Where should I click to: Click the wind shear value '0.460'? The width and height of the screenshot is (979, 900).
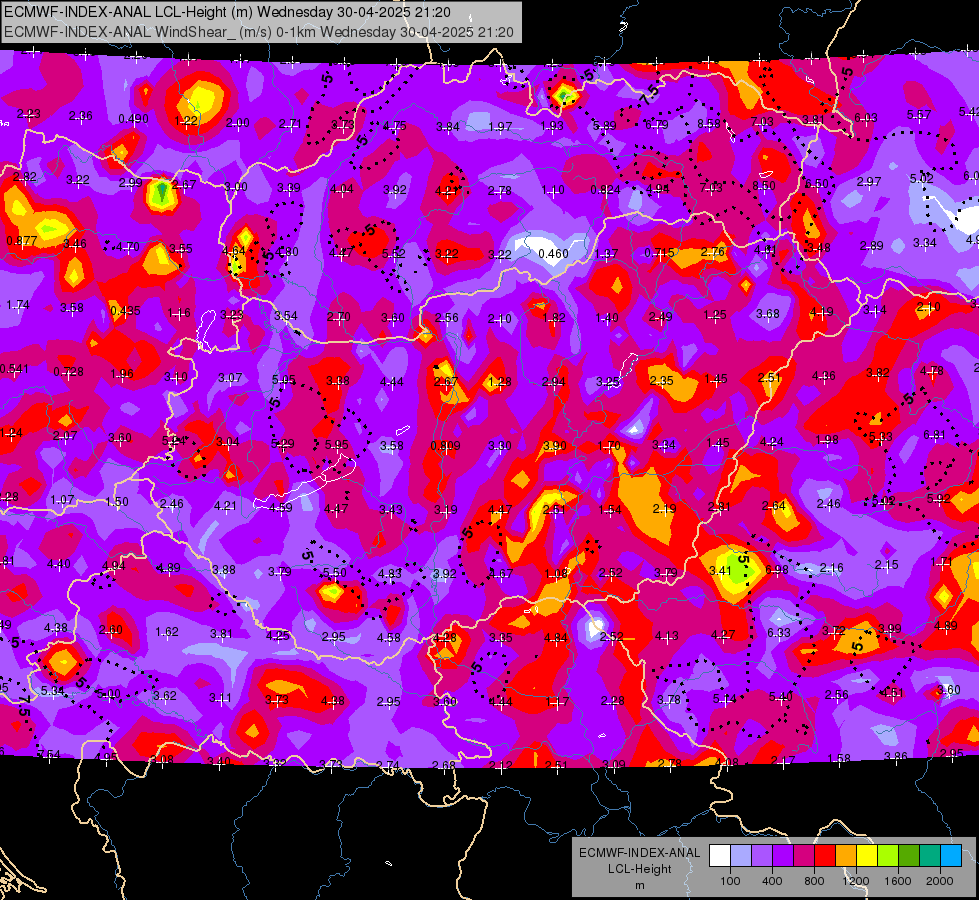(553, 254)
